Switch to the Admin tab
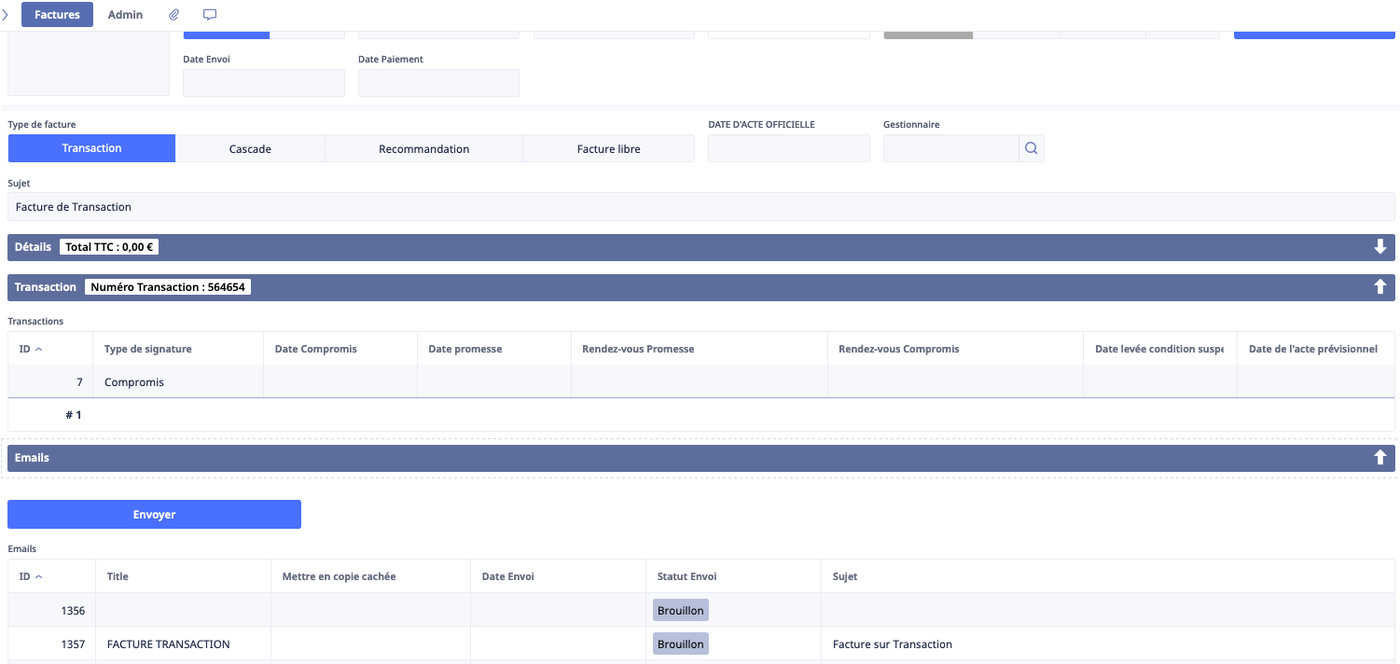Viewport: 1400px width, 664px height. point(125,15)
